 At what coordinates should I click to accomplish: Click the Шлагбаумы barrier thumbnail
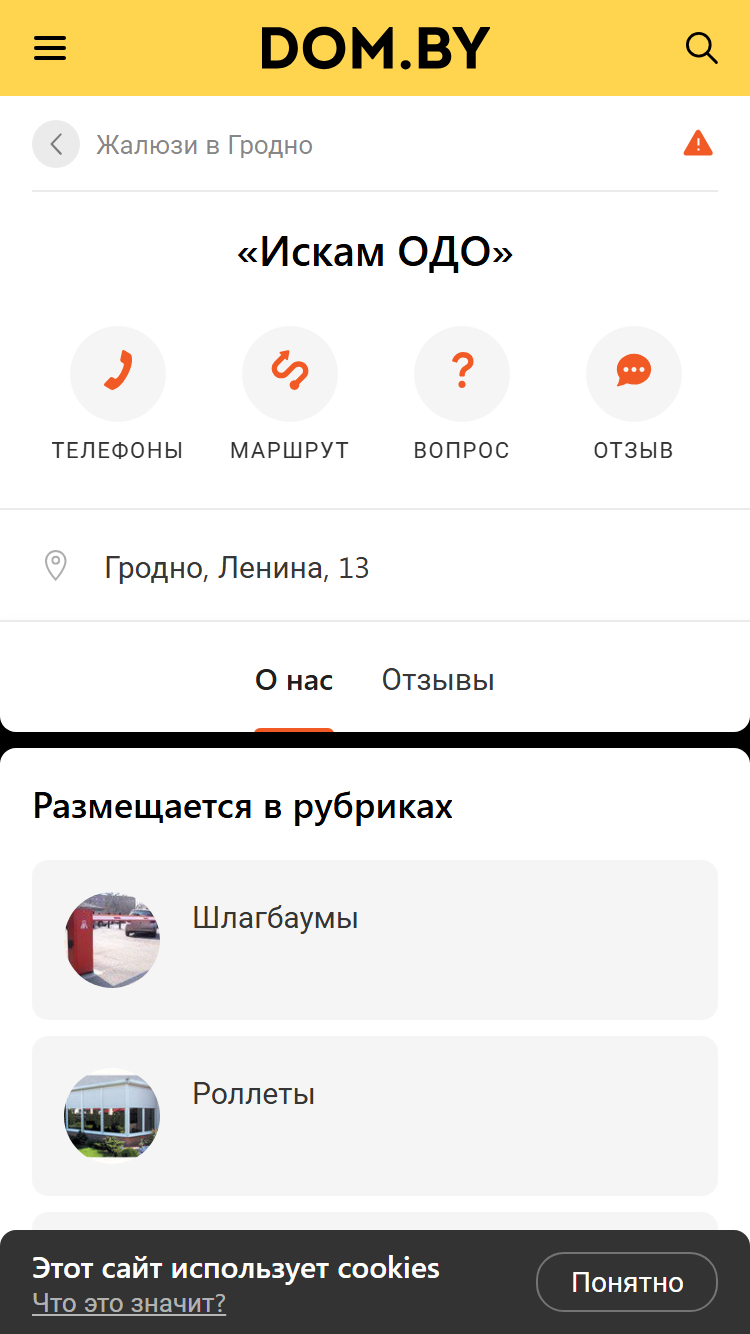112,940
